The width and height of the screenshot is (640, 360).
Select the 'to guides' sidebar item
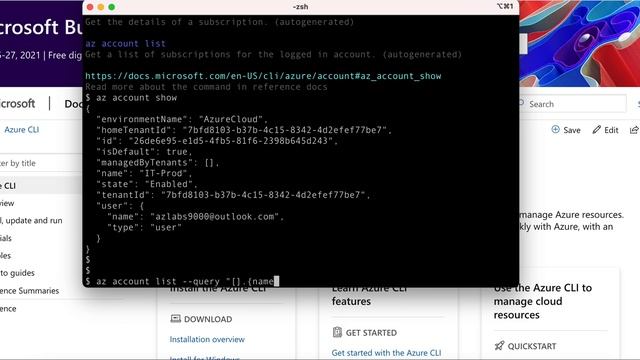tap(17, 273)
